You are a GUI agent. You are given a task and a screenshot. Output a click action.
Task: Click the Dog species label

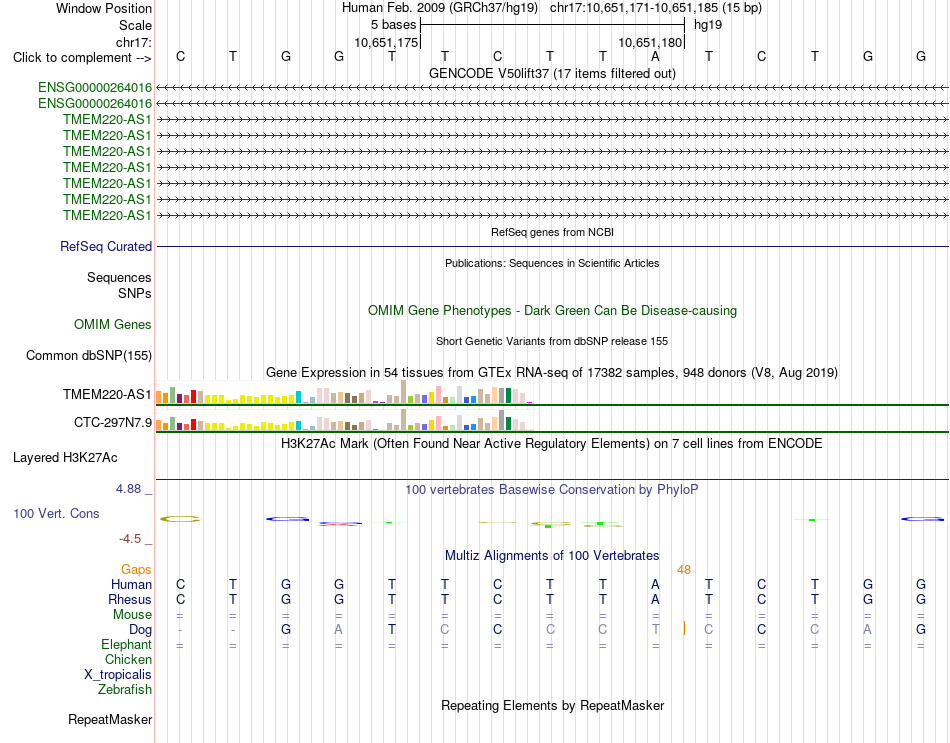[140, 630]
